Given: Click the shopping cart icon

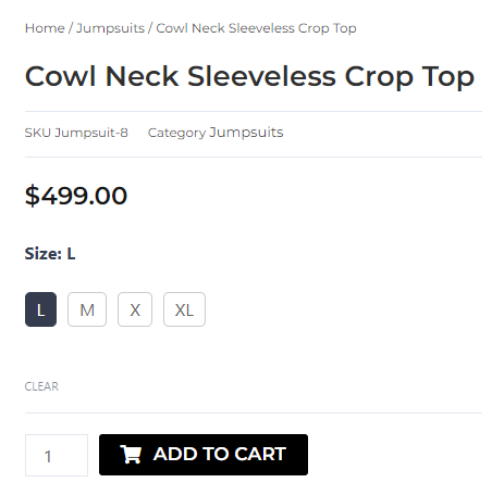Looking at the screenshot, I should (x=131, y=454).
